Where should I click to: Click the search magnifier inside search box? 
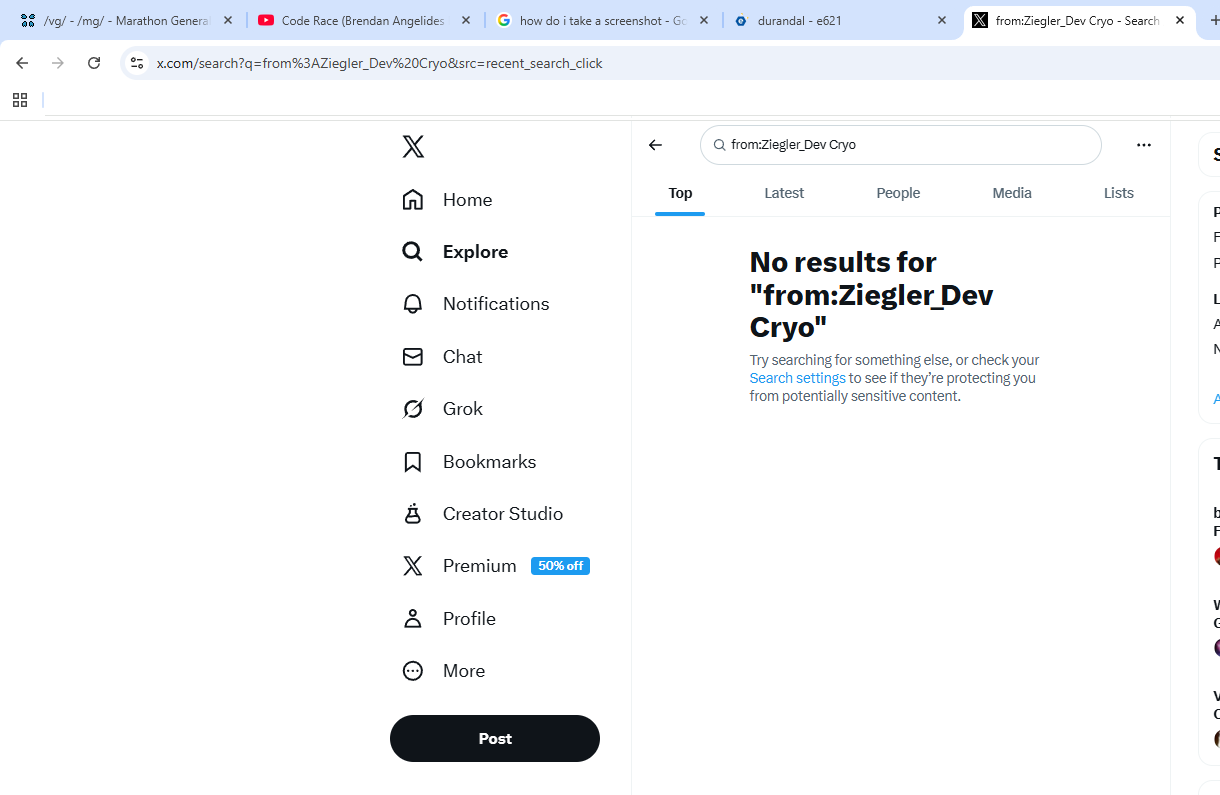coord(719,145)
